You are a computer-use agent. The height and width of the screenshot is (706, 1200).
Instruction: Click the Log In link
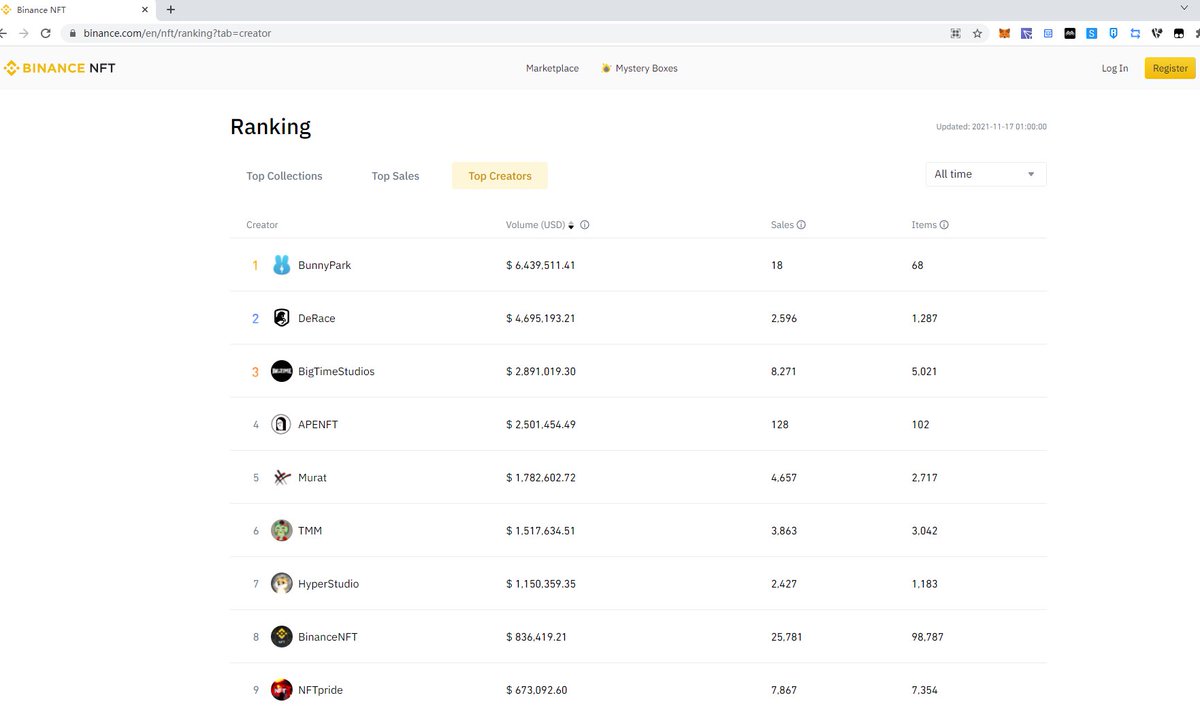pos(1115,68)
